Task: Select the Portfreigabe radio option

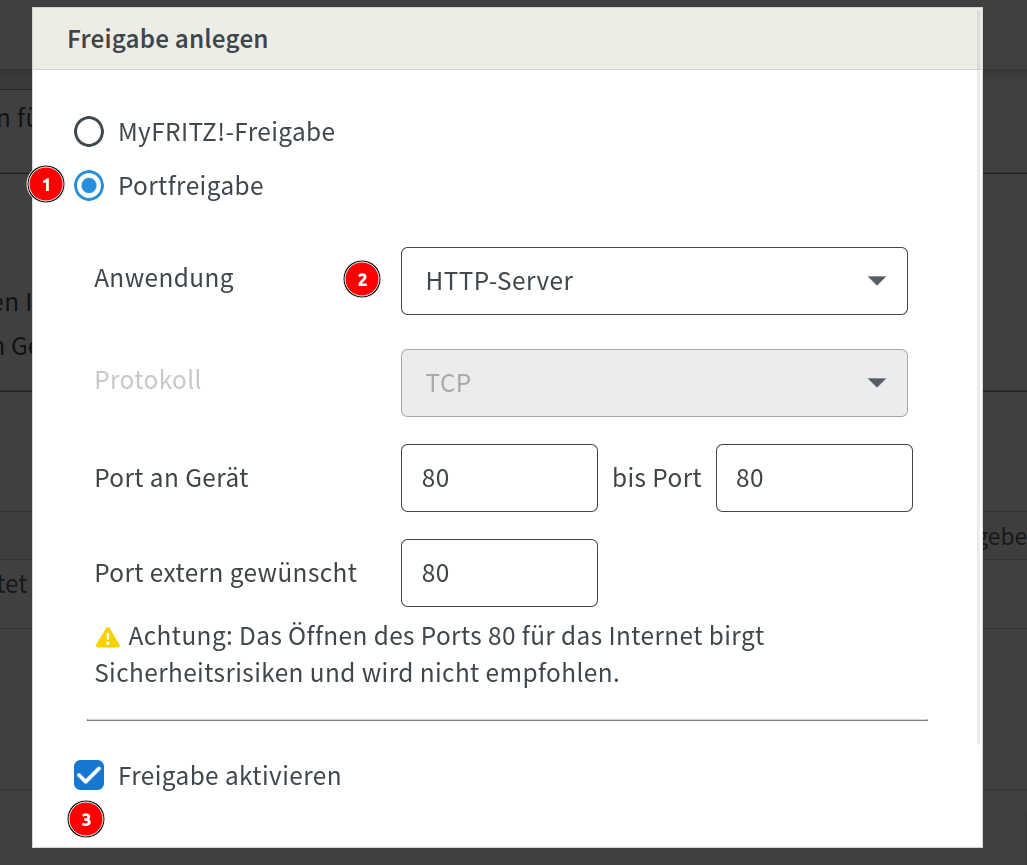Action: (x=88, y=186)
